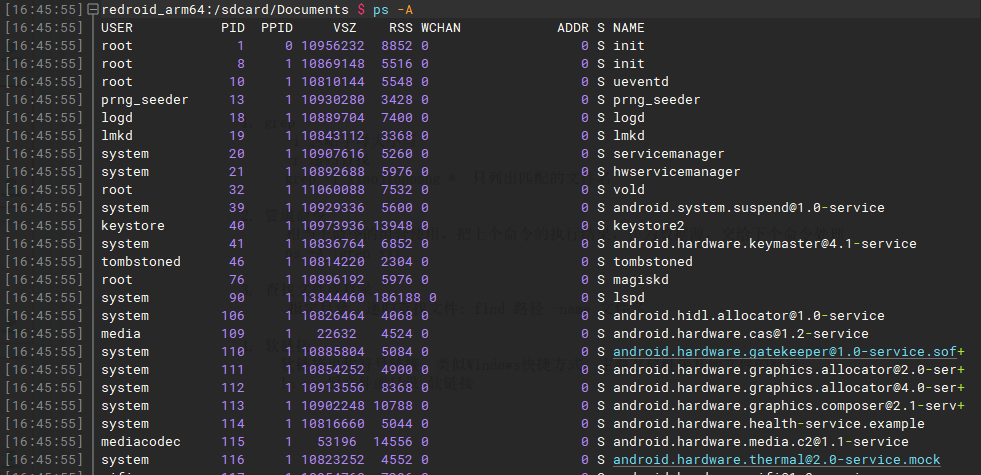Viewport: 981px width, 475px height.
Task: Click the 'mediacodec' user name
Action: 141,442
